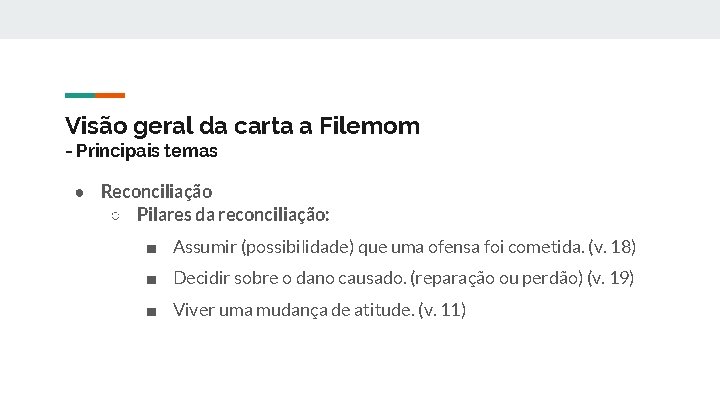The width and height of the screenshot is (720, 405).
Task: Click the round bullet before Reconciliação
Action: [x=79, y=193]
